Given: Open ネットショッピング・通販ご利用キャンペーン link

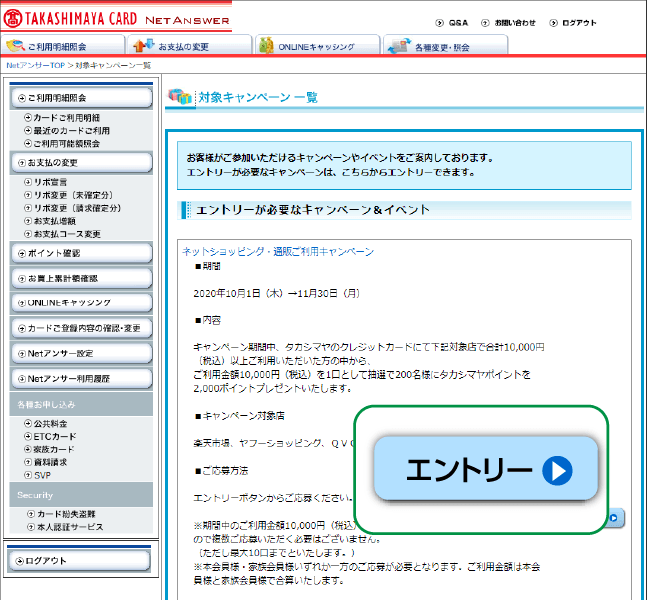Looking at the screenshot, I should tap(278, 252).
